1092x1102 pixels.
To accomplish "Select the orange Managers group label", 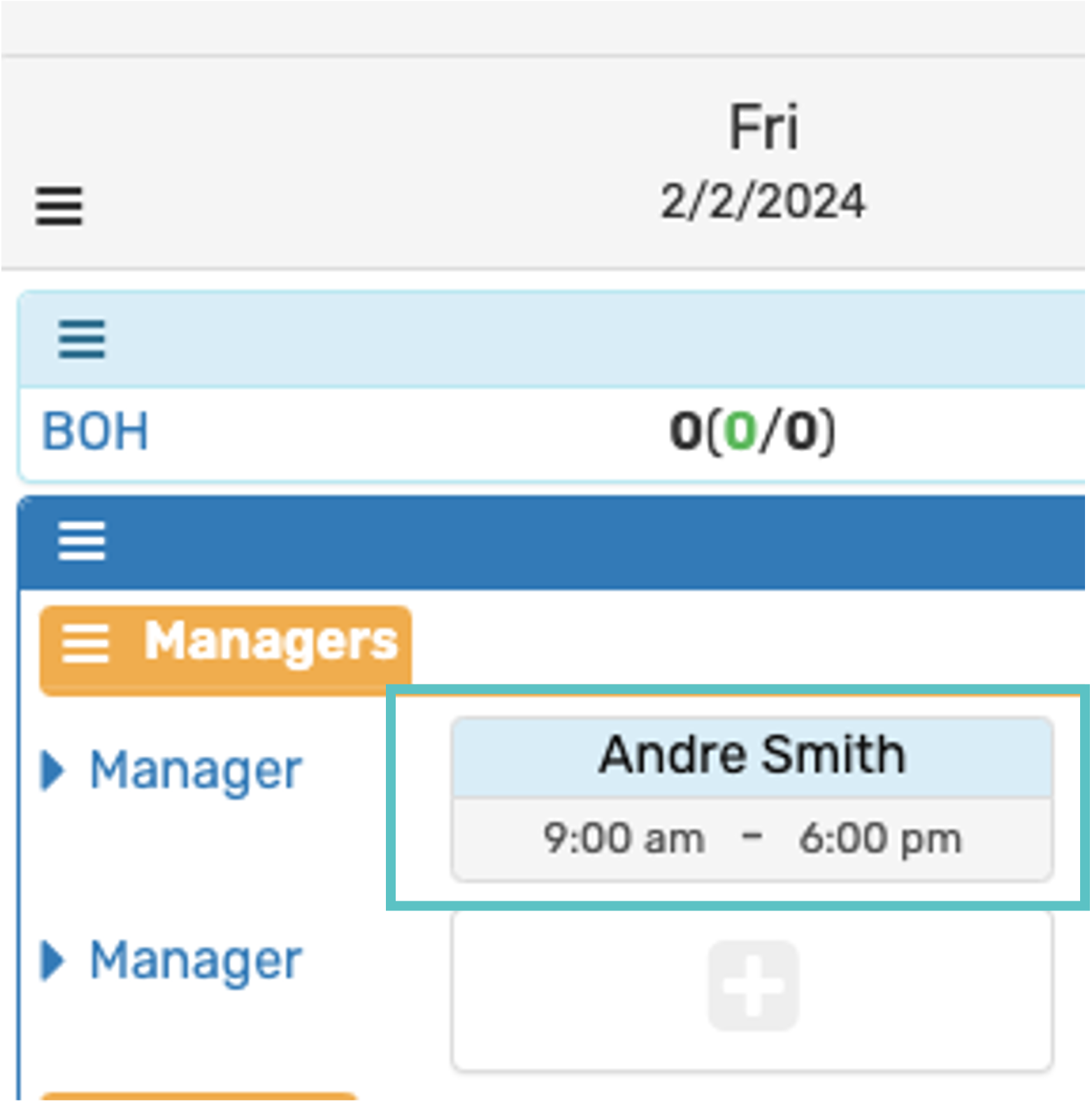I will [271, 642].
